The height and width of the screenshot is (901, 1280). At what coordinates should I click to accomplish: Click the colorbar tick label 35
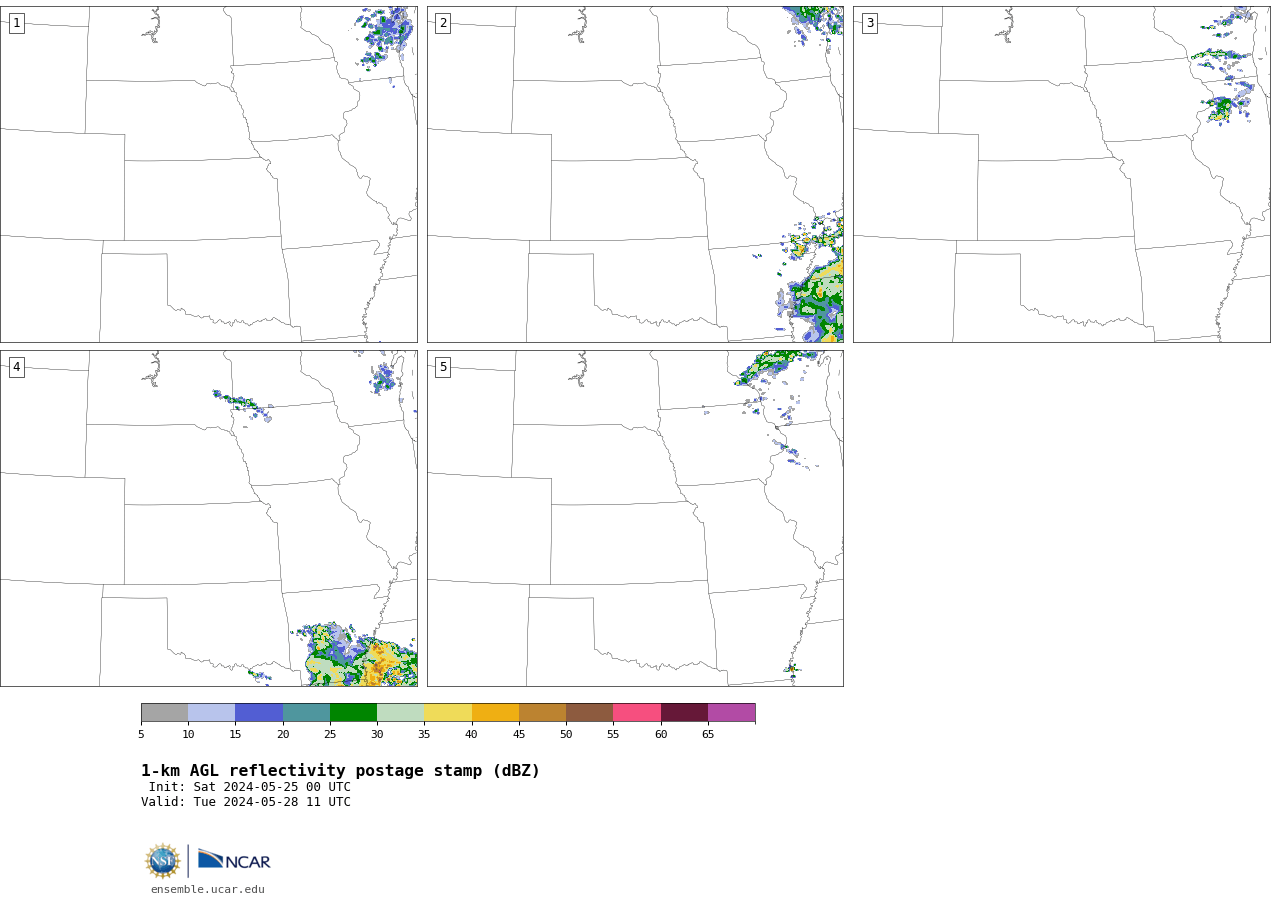(424, 734)
